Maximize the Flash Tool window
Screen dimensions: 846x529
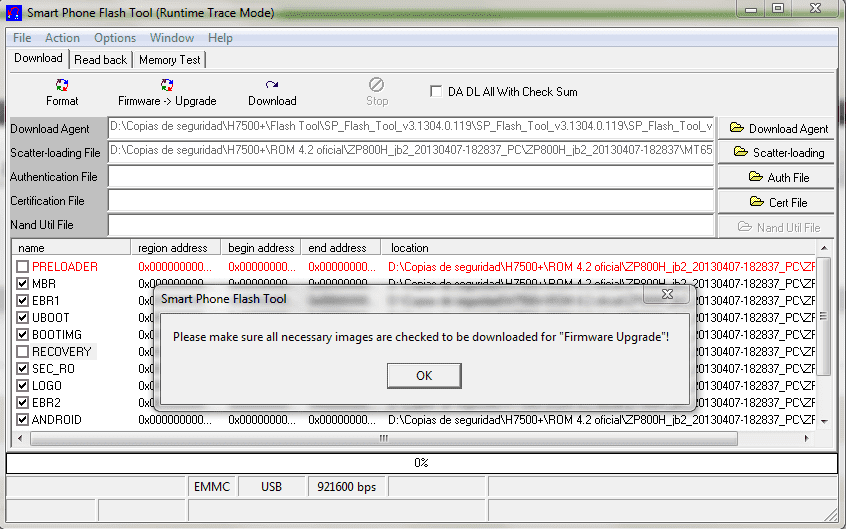point(778,8)
